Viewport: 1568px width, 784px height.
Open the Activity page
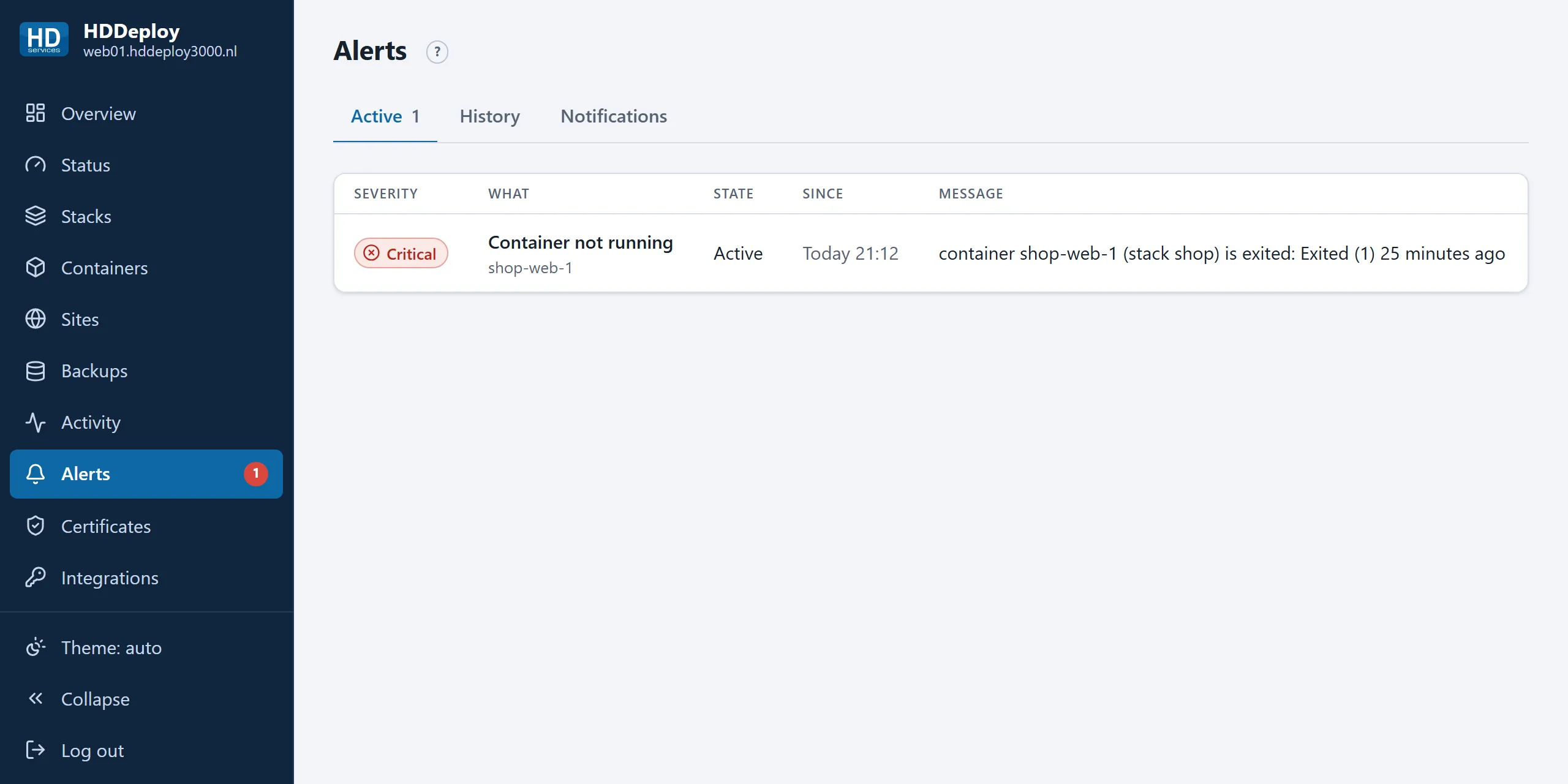[x=146, y=422]
